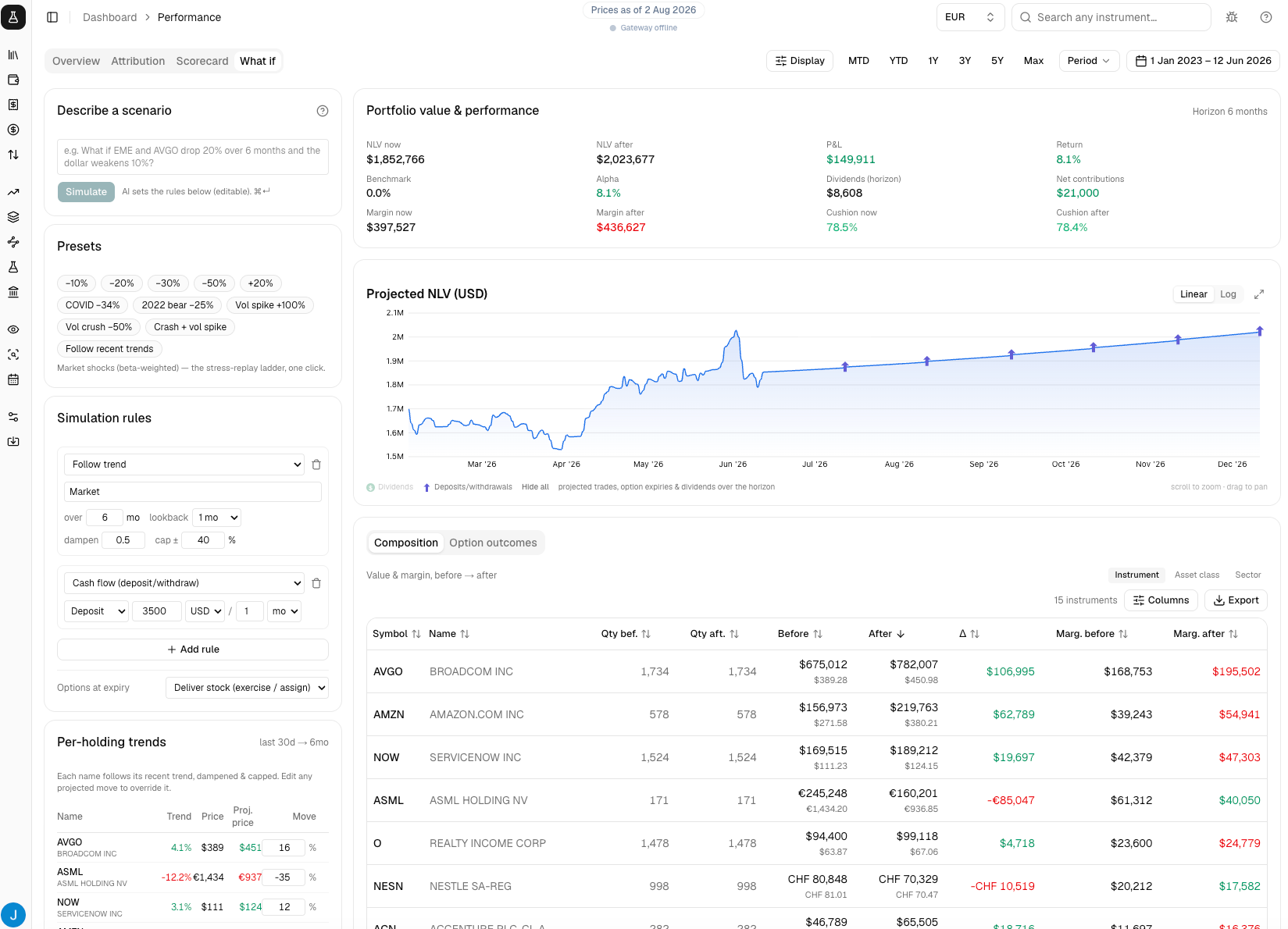
Task: Click the scenario description text field
Action: pos(193,157)
